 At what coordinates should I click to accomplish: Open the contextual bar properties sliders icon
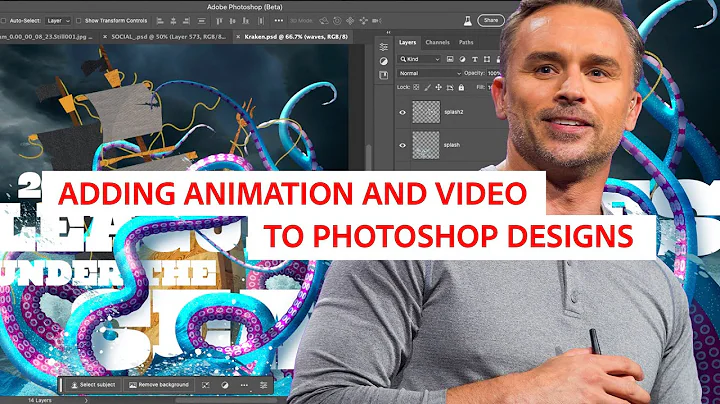tap(264, 385)
